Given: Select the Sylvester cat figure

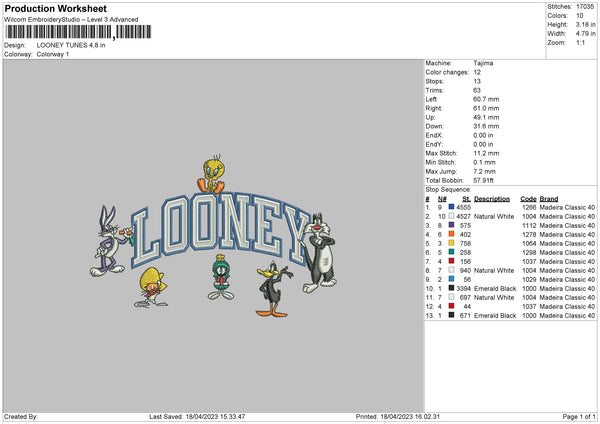Looking at the screenshot, I should pos(320,253).
